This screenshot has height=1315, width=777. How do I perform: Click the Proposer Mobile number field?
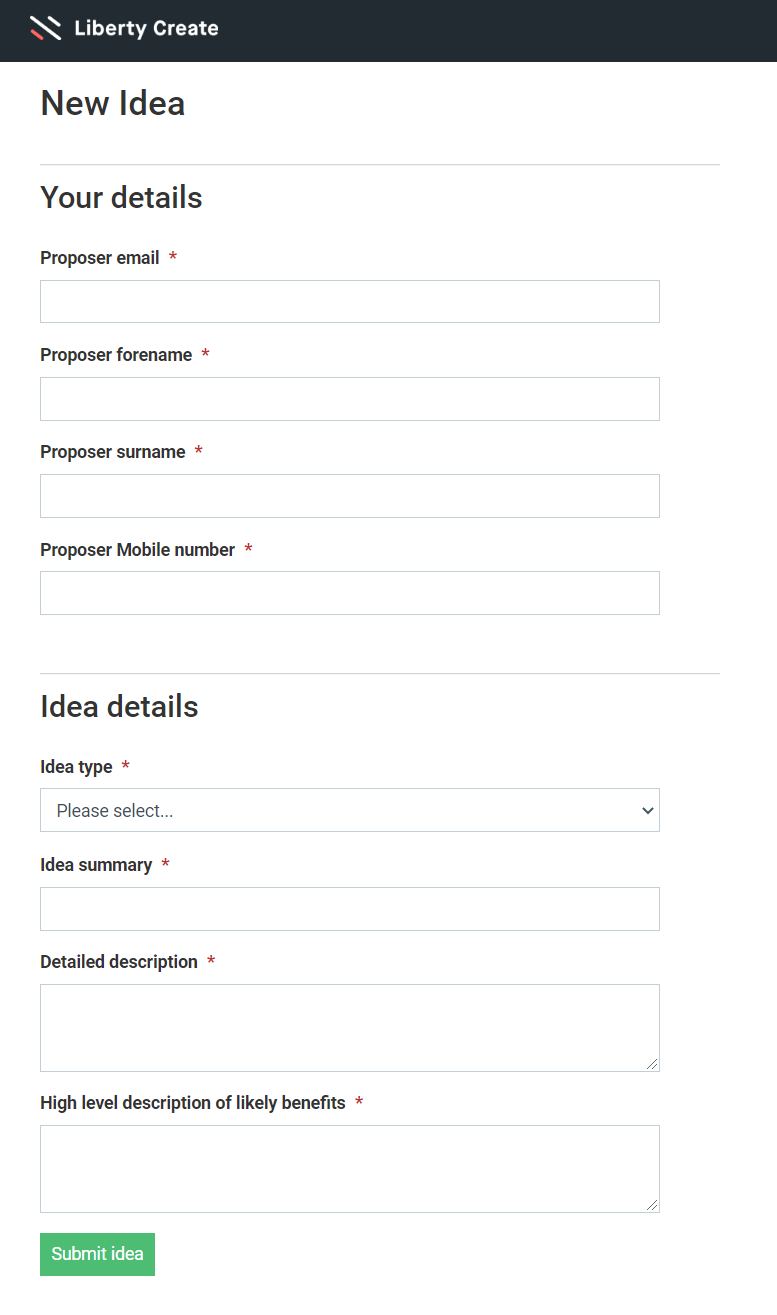point(349,592)
